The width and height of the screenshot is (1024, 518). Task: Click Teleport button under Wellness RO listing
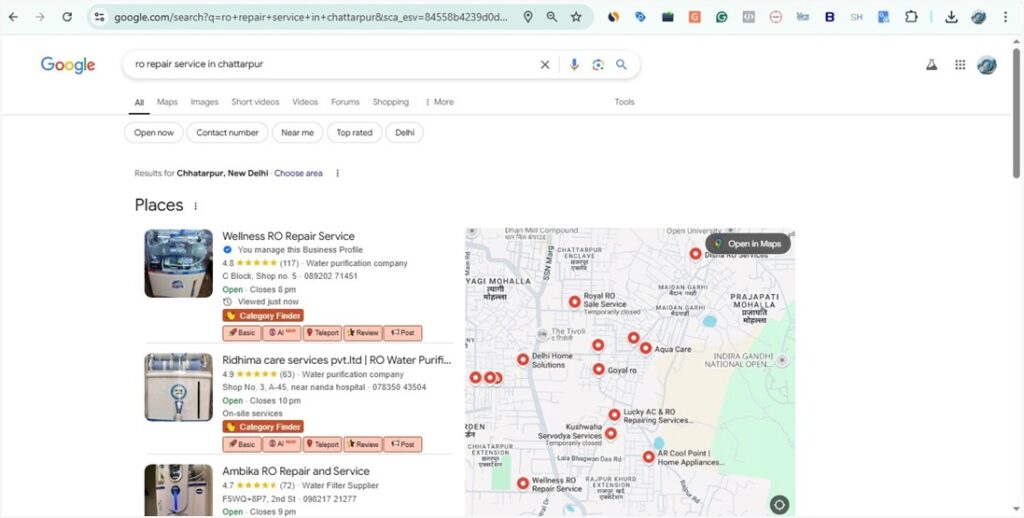pos(323,332)
